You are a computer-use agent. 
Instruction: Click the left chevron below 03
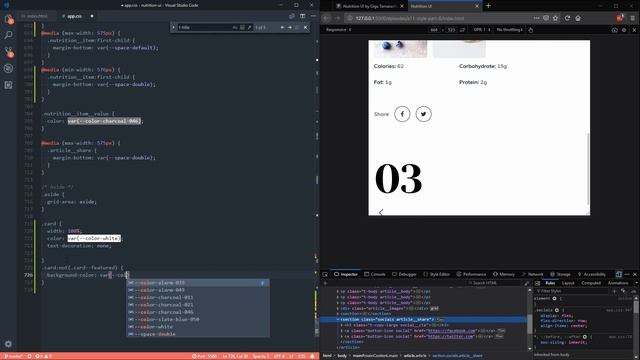pos(381,212)
